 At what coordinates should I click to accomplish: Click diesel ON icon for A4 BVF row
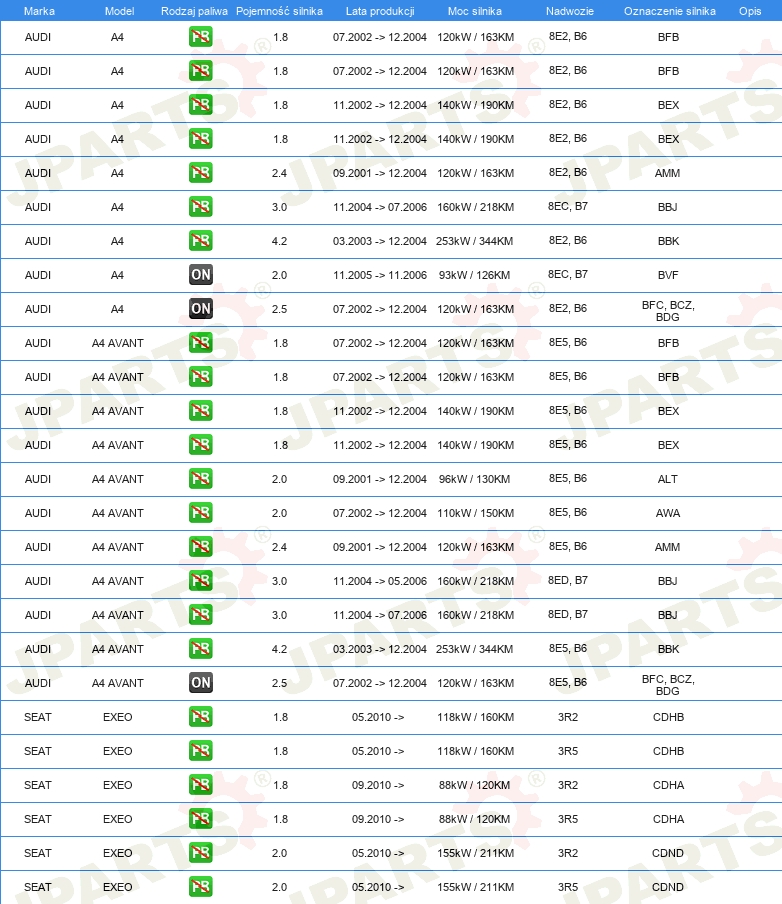201,274
